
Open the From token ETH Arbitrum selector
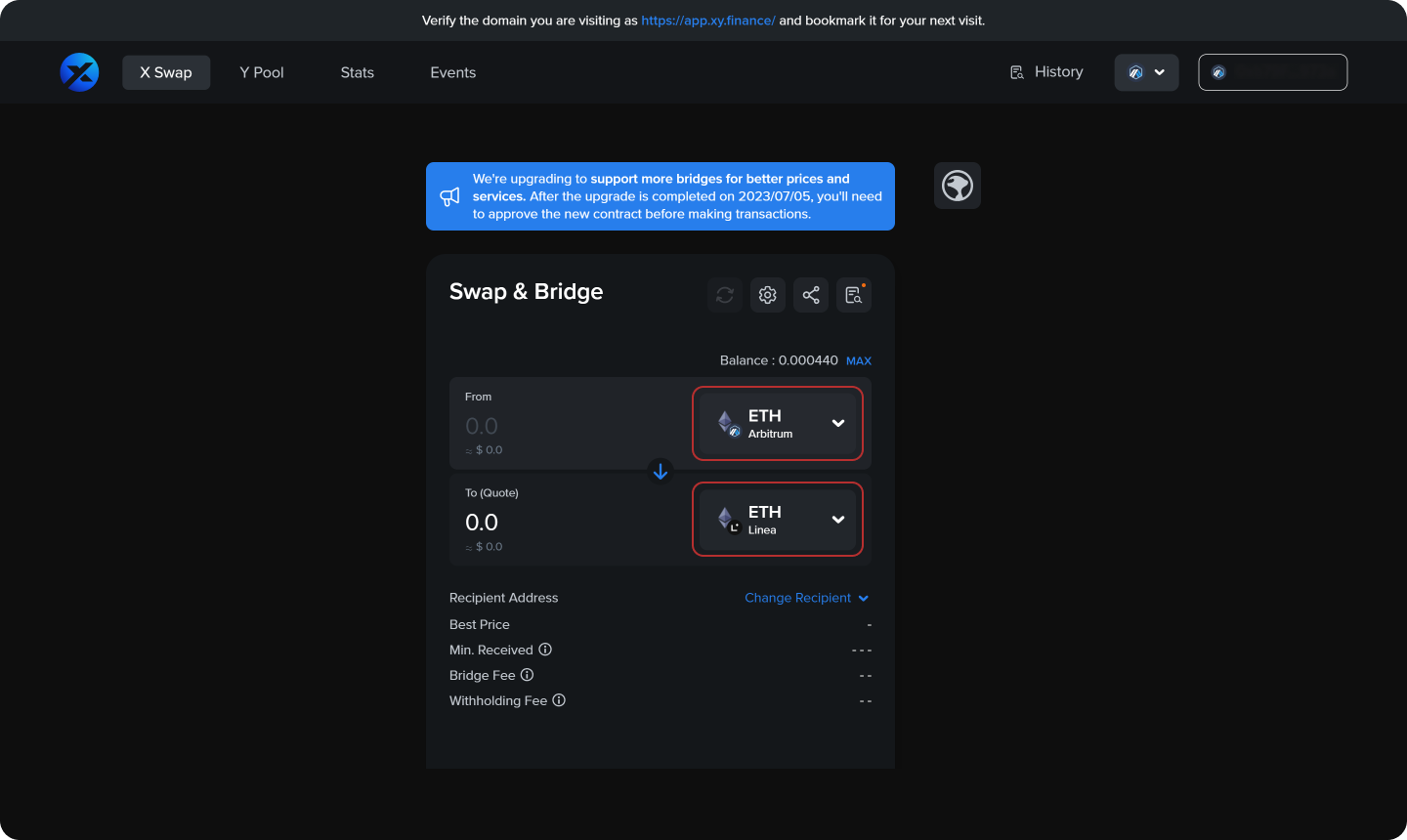click(778, 424)
